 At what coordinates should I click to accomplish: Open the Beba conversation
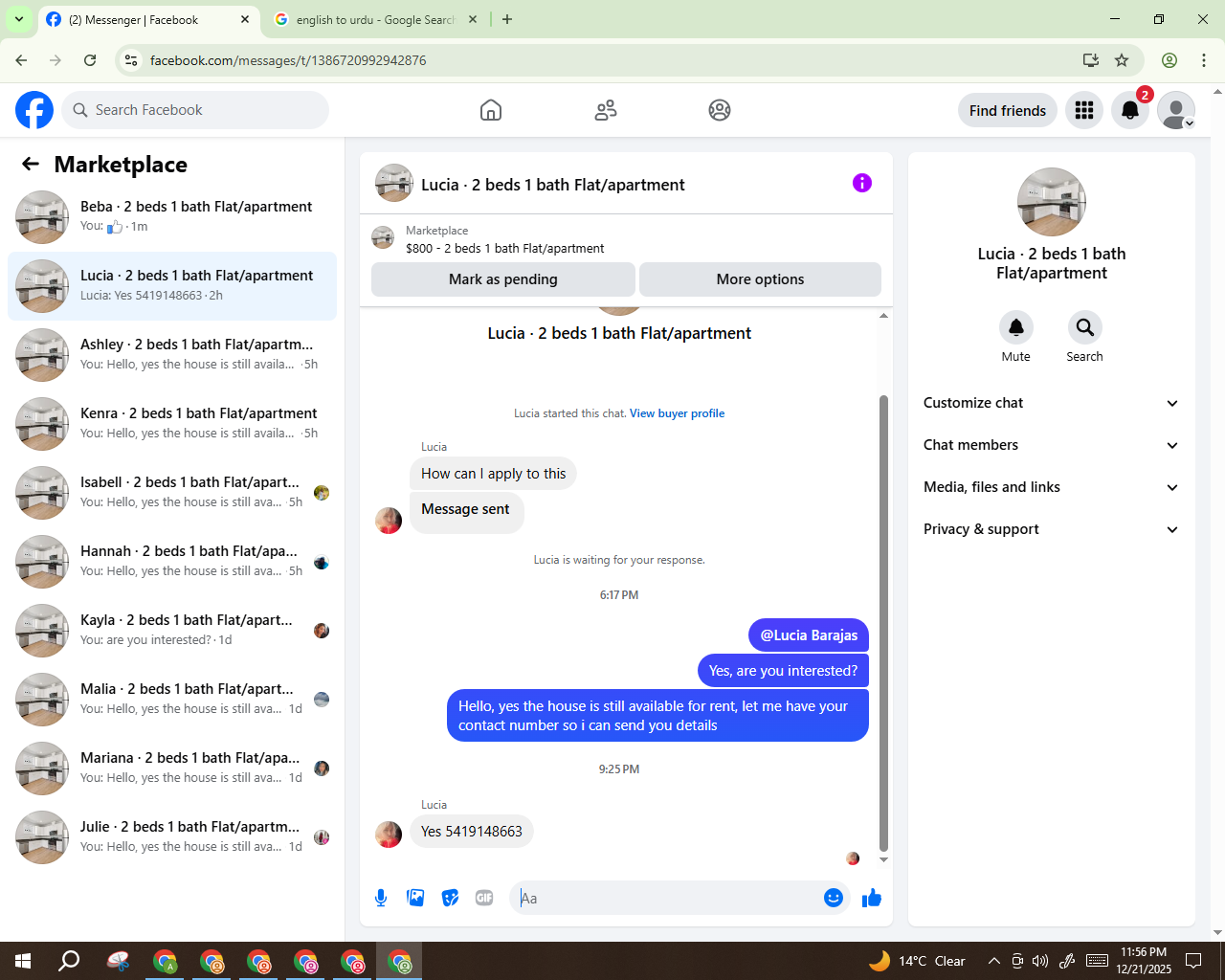pos(172,217)
